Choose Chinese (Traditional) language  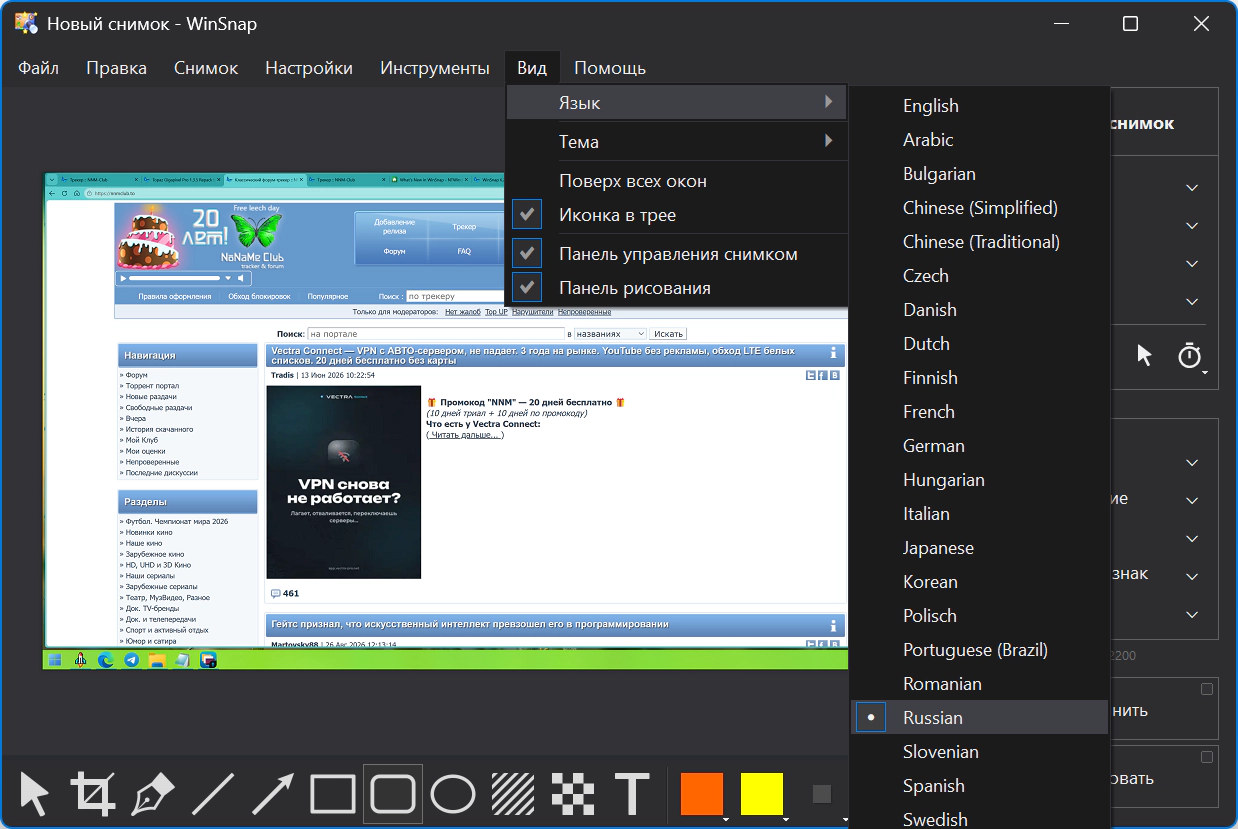pos(979,242)
